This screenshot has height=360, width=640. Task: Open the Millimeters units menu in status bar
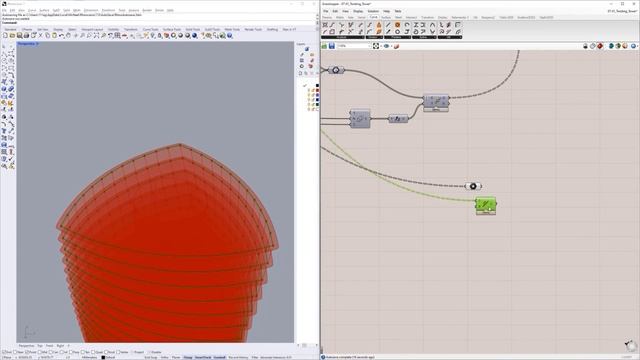pos(89,357)
